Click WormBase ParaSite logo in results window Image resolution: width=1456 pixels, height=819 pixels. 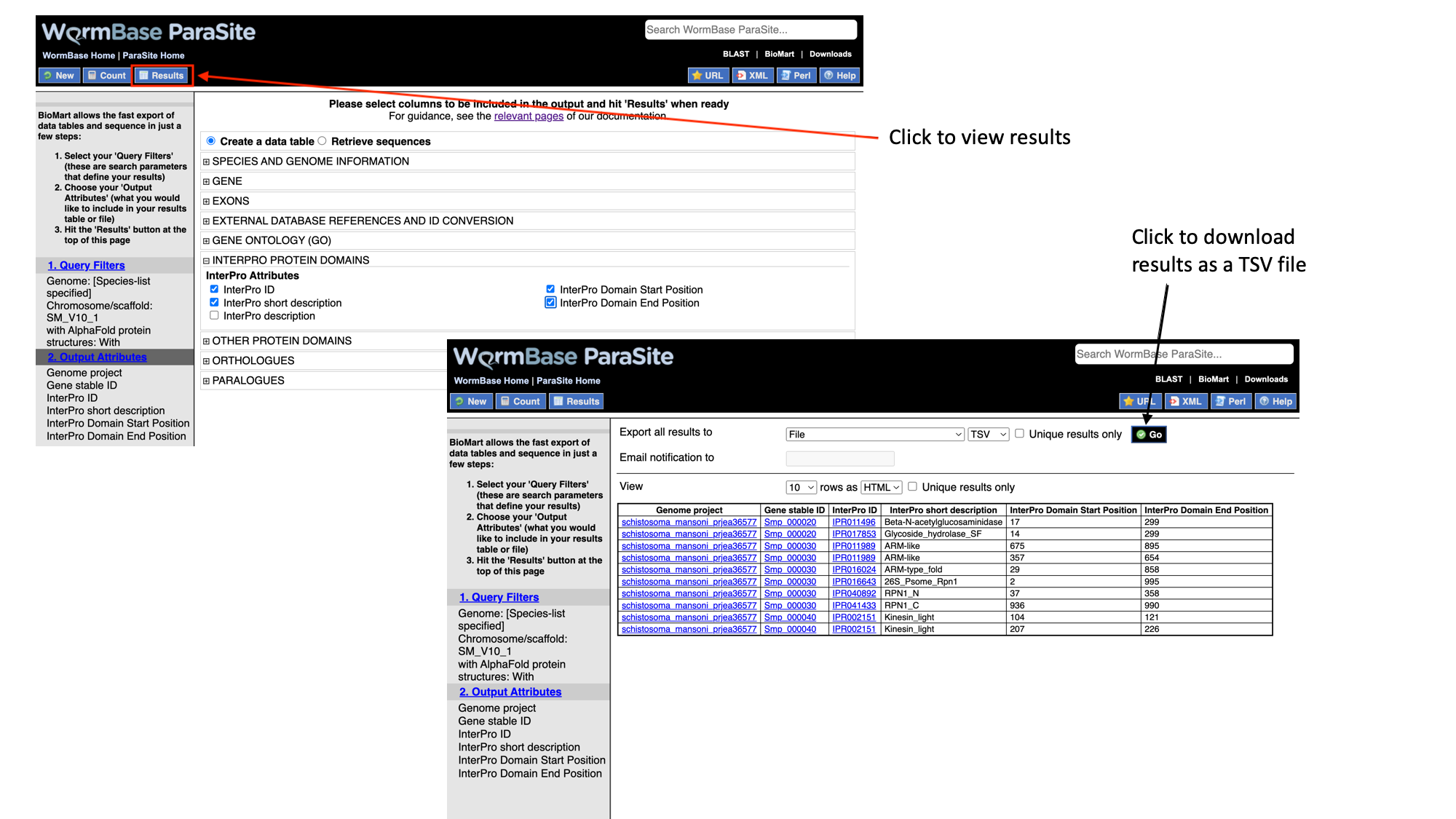(563, 357)
